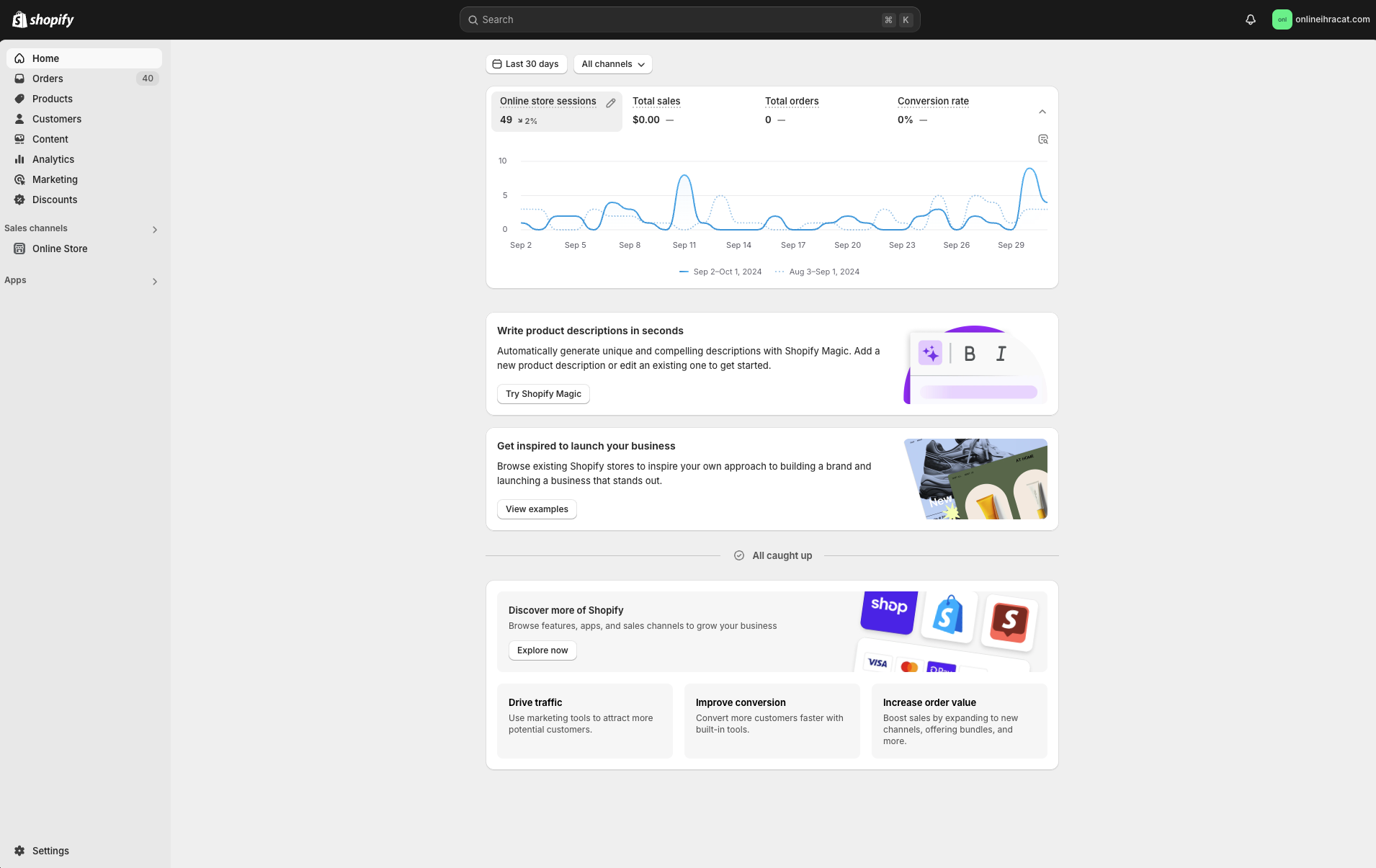The image size is (1376, 868).
Task: Click the View examples button
Action: [x=537, y=509]
